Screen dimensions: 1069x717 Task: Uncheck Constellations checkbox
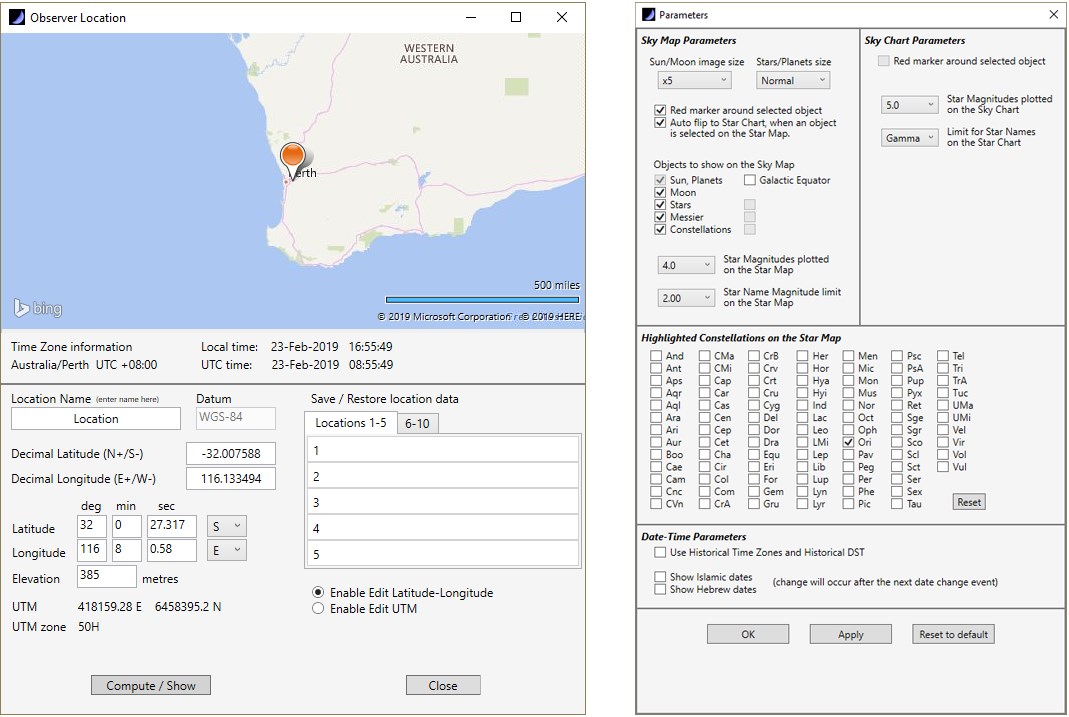click(660, 229)
